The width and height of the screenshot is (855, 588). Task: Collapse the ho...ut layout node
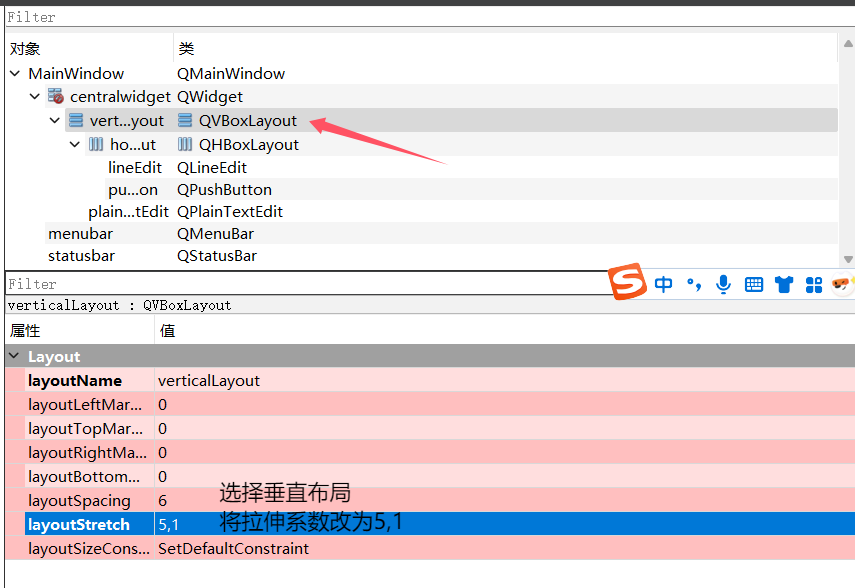pyautogui.click(x=75, y=145)
